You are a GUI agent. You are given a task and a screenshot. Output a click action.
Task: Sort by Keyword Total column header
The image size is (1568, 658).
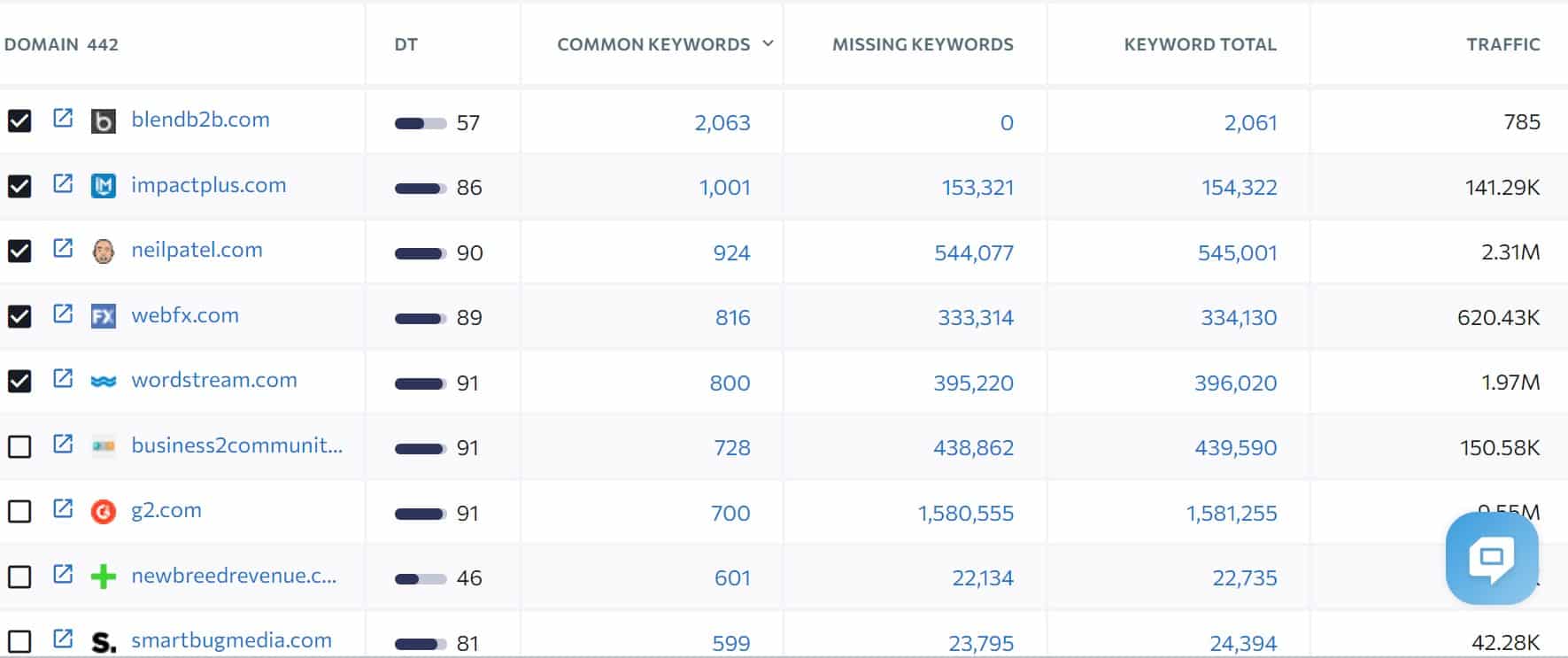[1200, 44]
